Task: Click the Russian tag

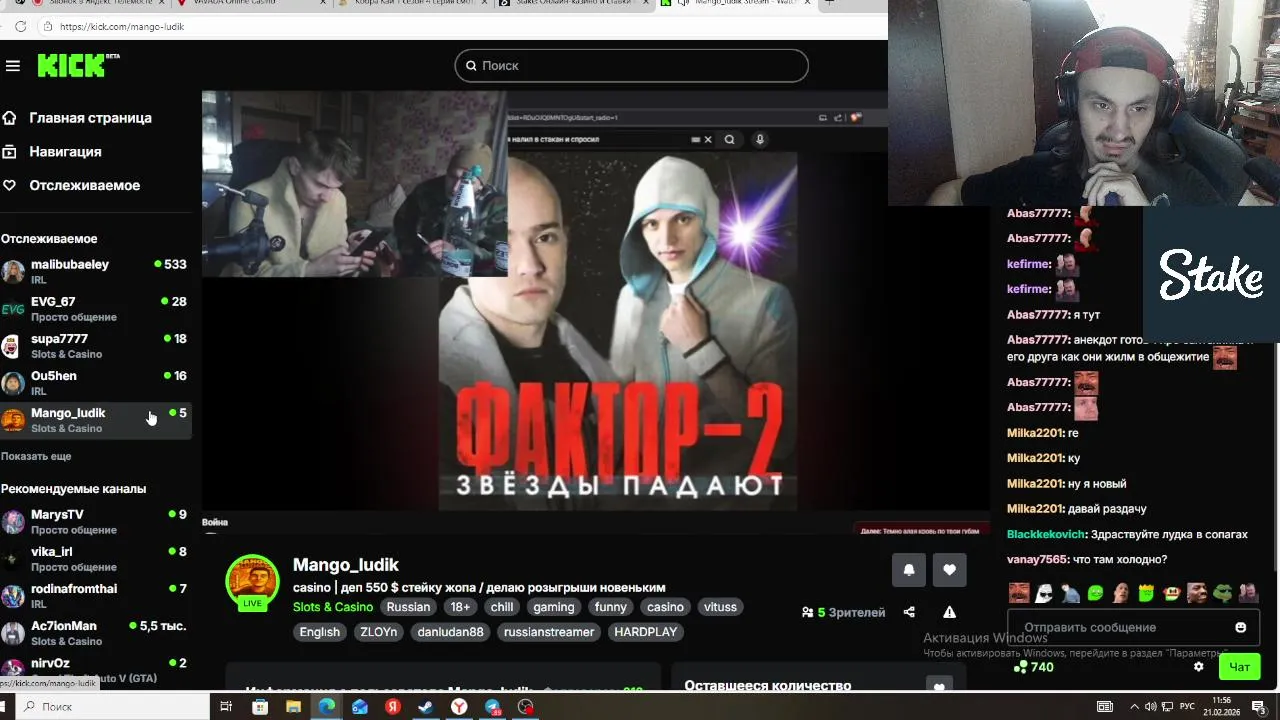Action: click(x=408, y=607)
